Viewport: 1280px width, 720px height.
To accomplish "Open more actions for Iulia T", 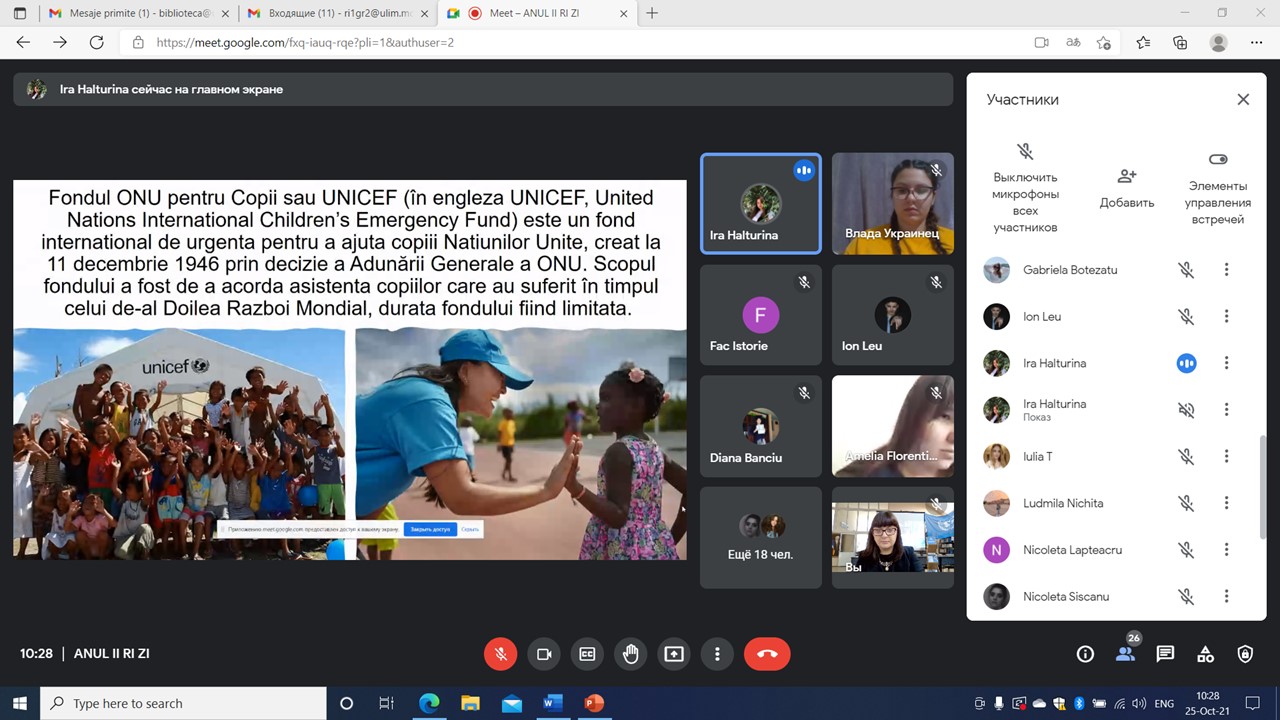I will pos(1226,457).
